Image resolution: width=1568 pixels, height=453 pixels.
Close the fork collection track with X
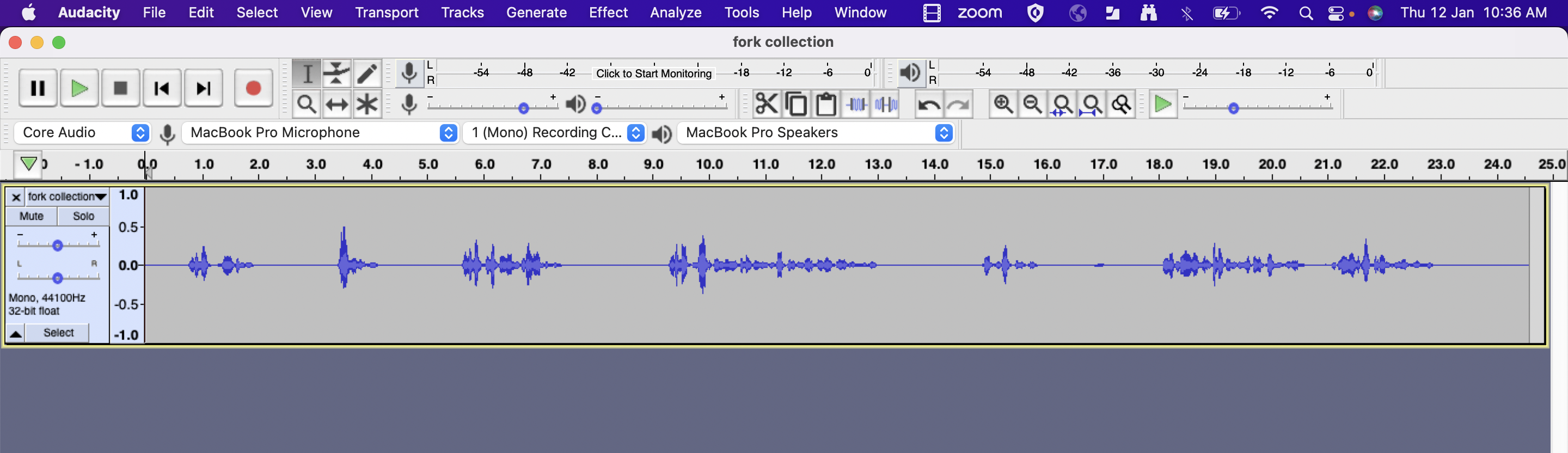pos(16,197)
